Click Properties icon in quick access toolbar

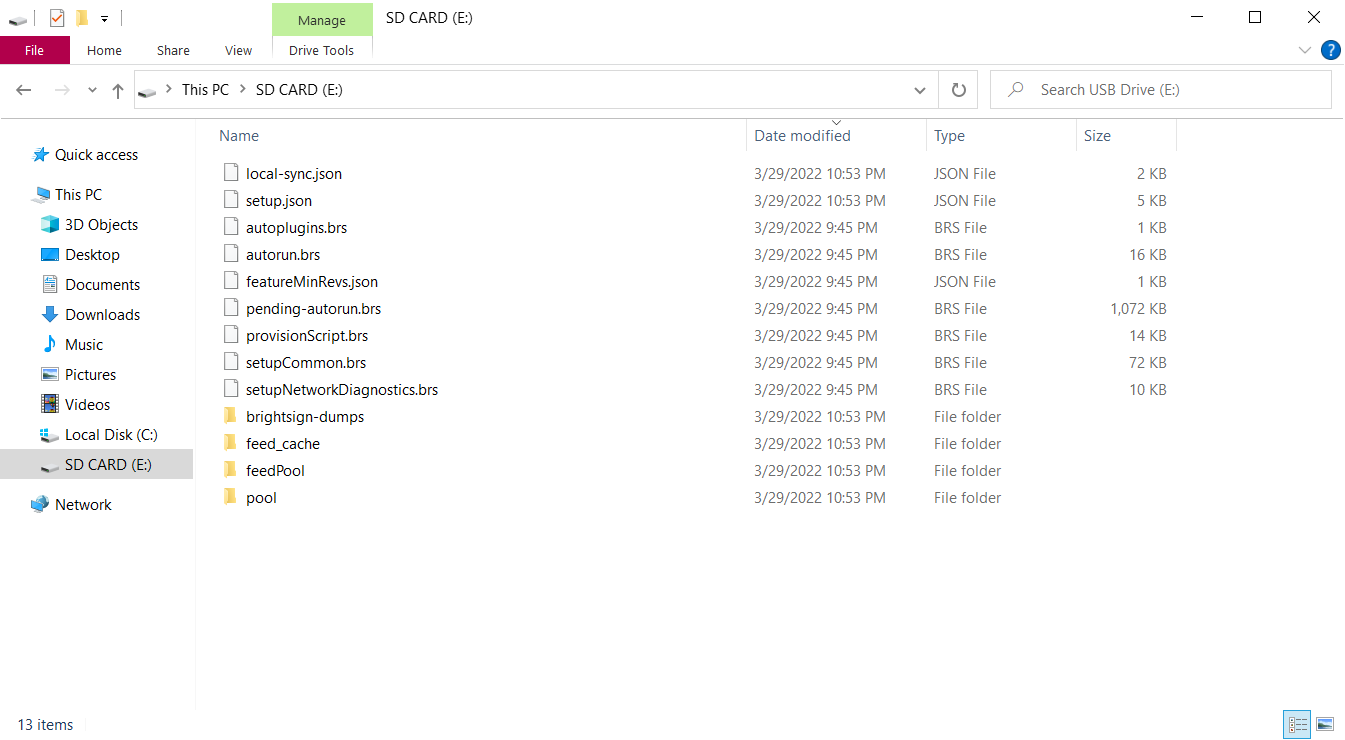click(x=57, y=17)
